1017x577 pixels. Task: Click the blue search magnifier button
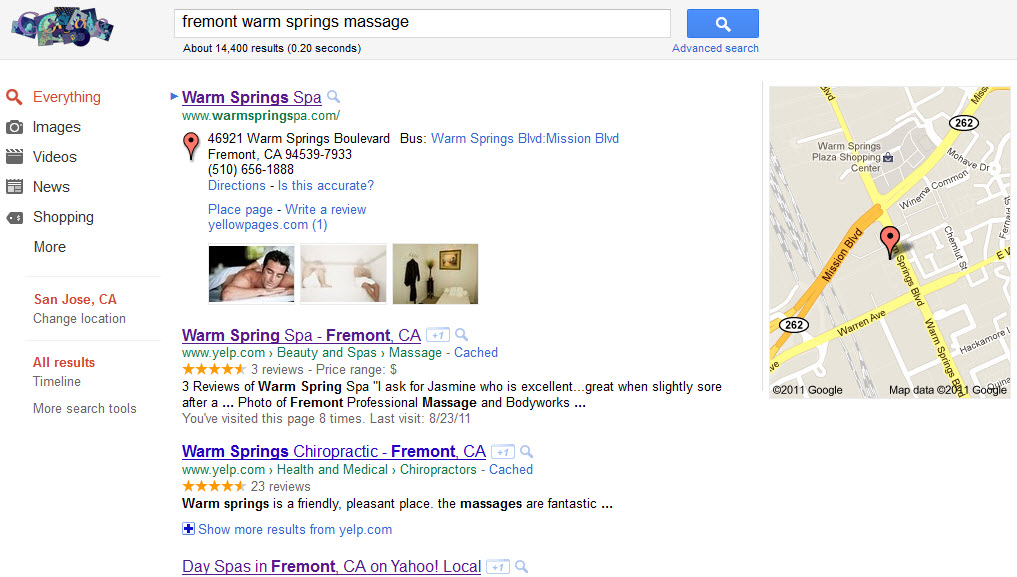(x=723, y=24)
